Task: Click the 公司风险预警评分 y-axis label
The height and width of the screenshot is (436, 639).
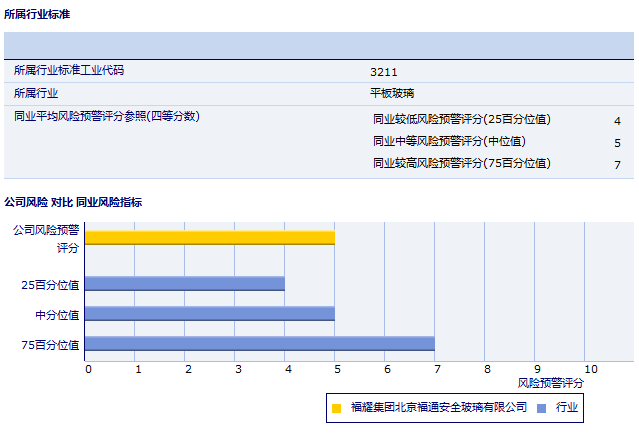Action: click(46, 238)
